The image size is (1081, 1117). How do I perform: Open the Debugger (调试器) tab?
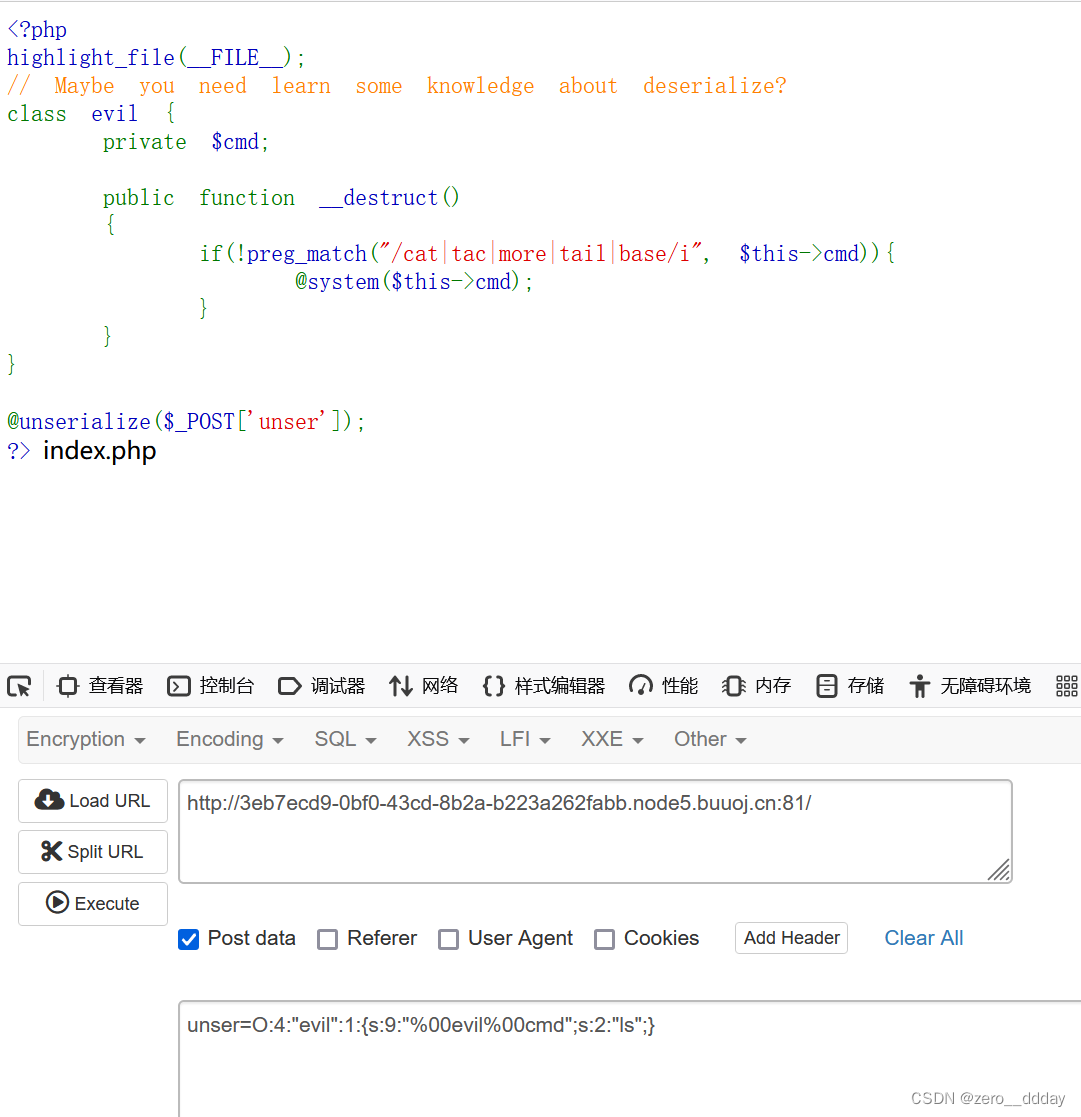[321, 686]
